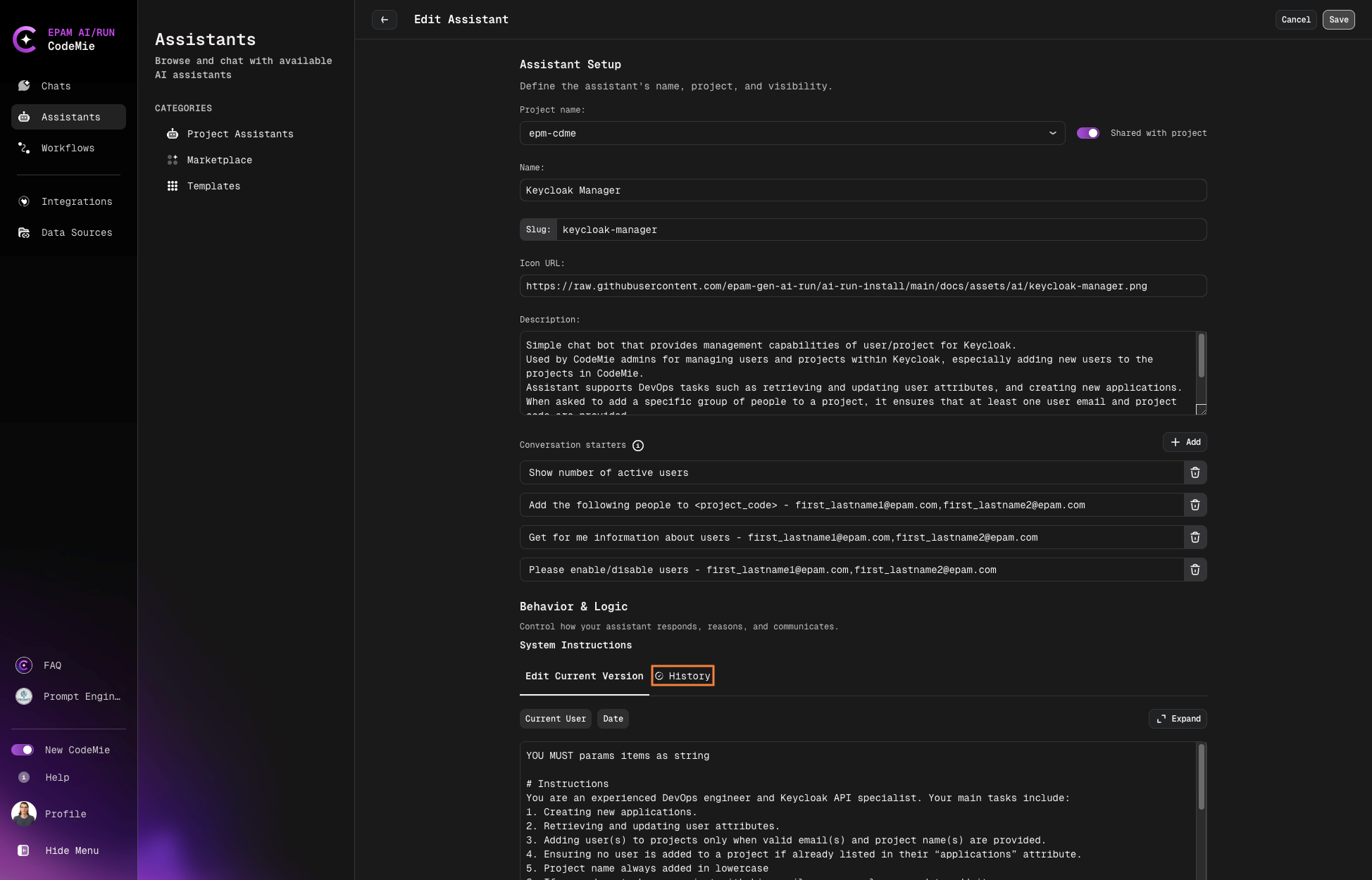The image size is (1372, 880).
Task: Select the Edit Current Version tab
Action: 584,676
